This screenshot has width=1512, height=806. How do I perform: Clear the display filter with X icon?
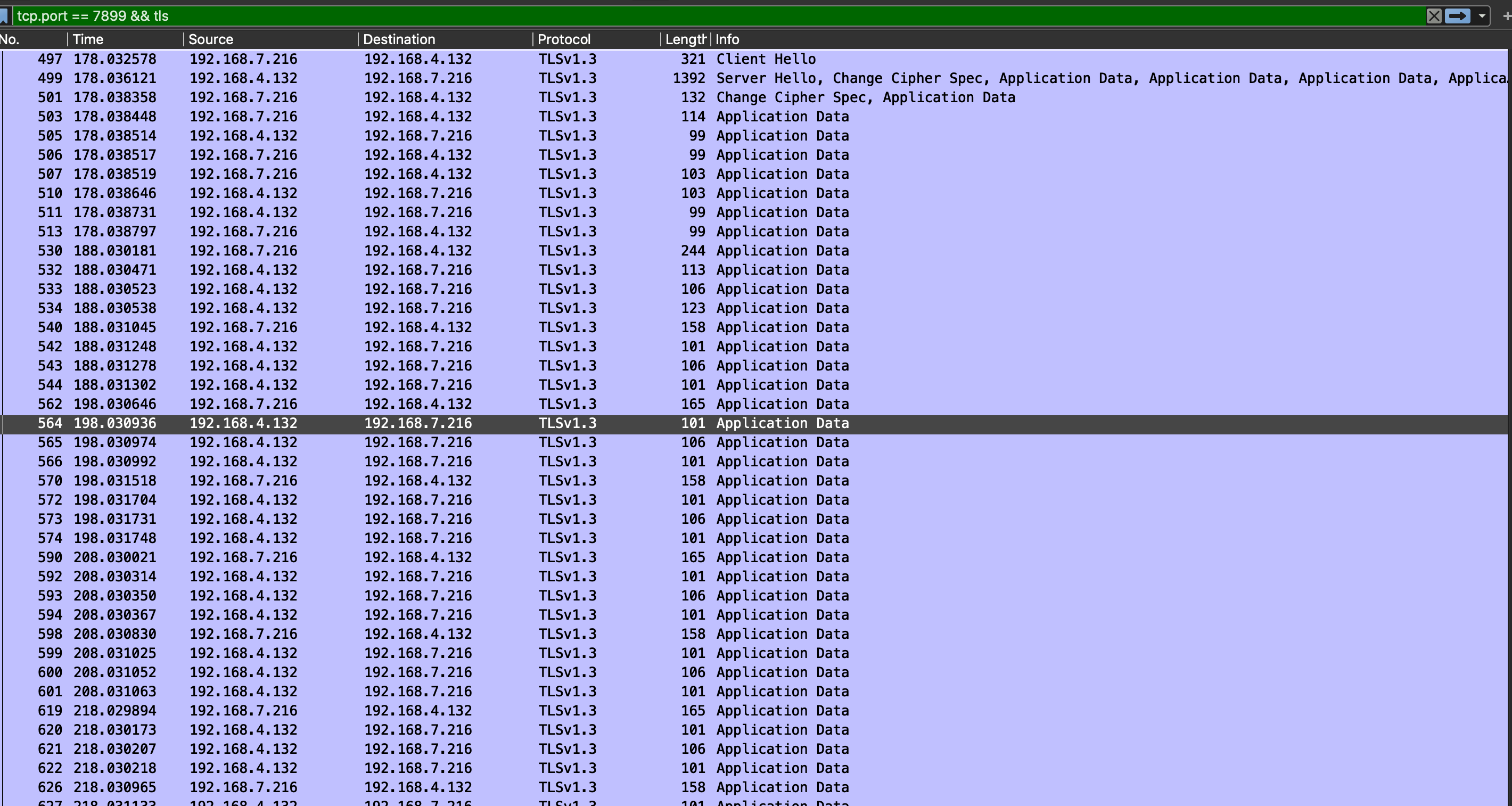pyautogui.click(x=1434, y=16)
